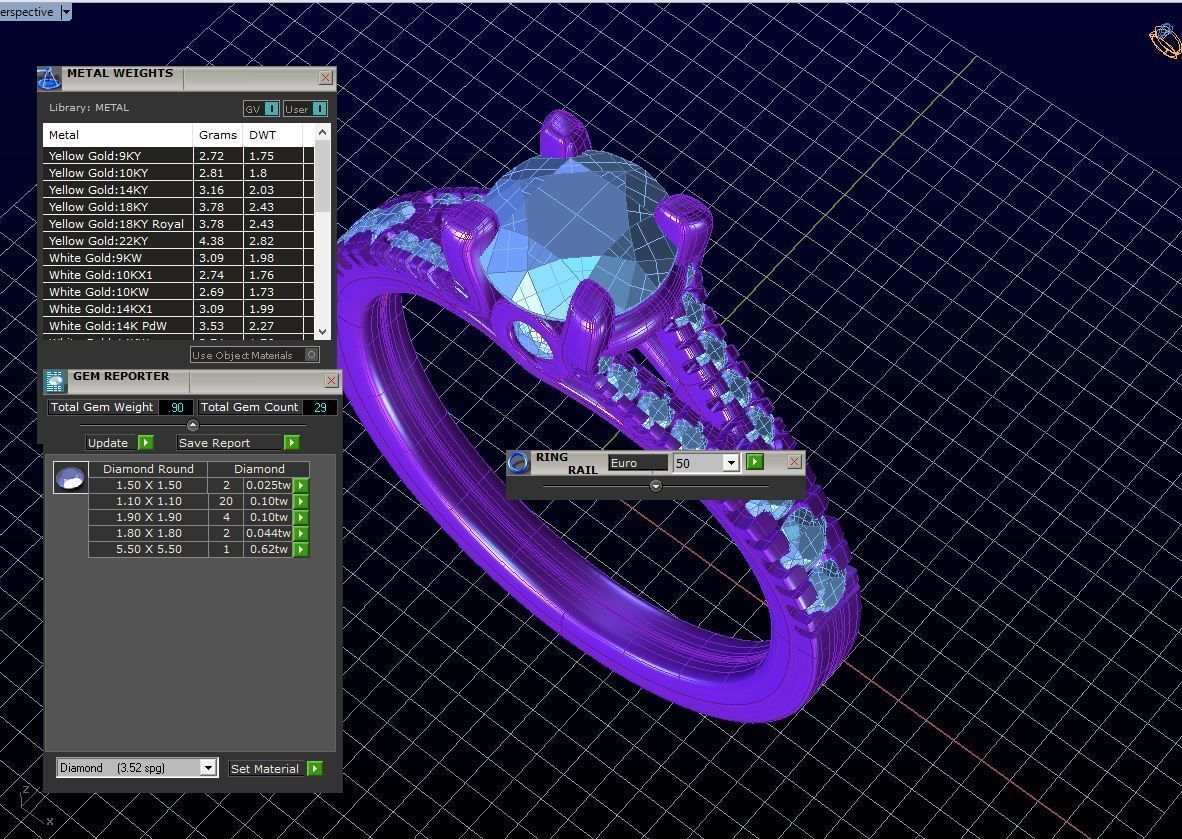
Task: Select Yellow Gold:14KY row
Action: [178, 190]
